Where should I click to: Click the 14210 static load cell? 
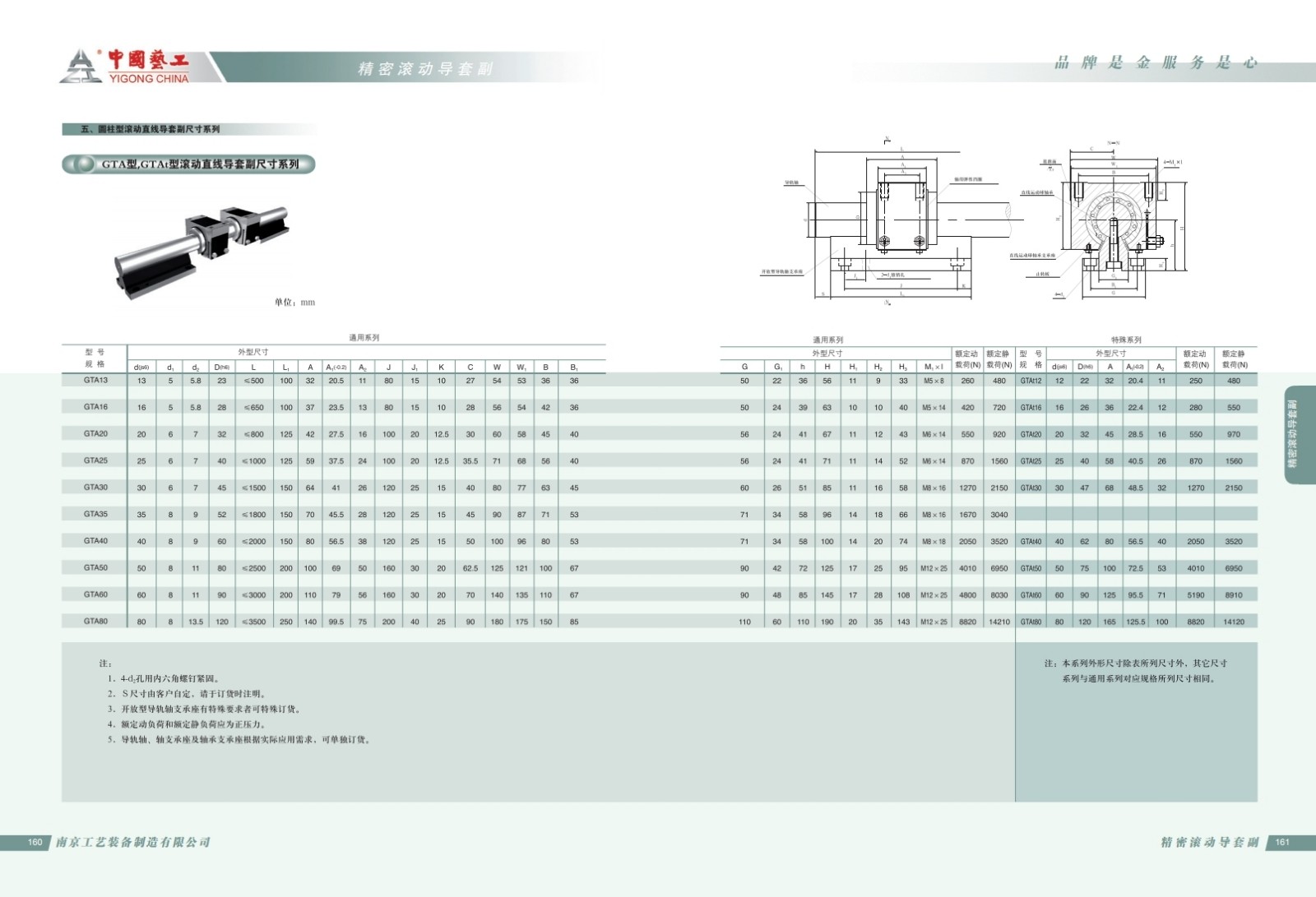coord(999,622)
